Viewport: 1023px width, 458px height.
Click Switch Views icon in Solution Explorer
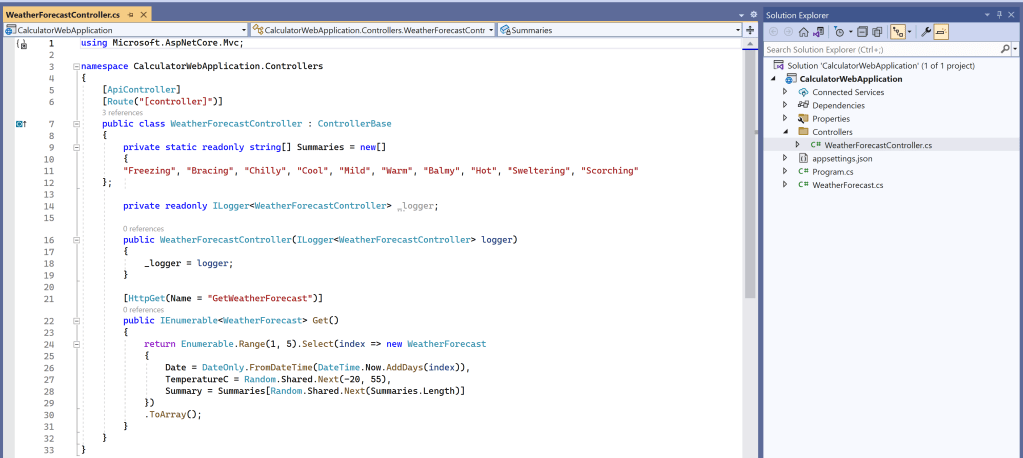(820, 31)
